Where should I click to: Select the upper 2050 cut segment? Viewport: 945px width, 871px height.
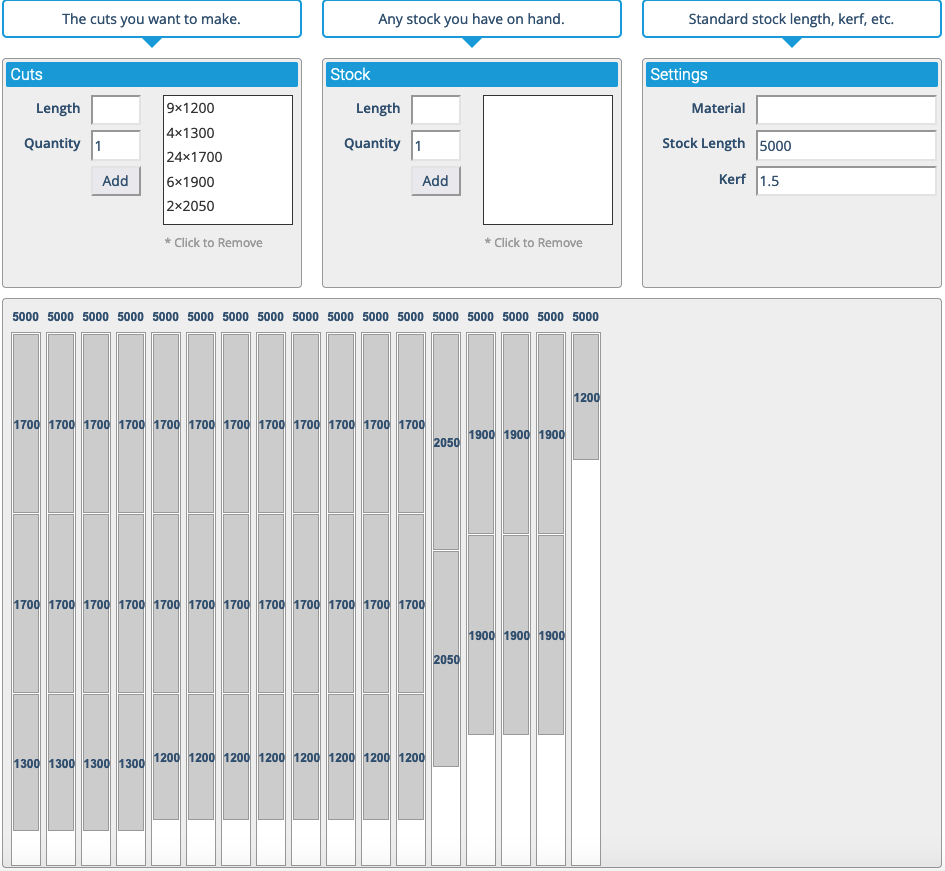tap(446, 442)
